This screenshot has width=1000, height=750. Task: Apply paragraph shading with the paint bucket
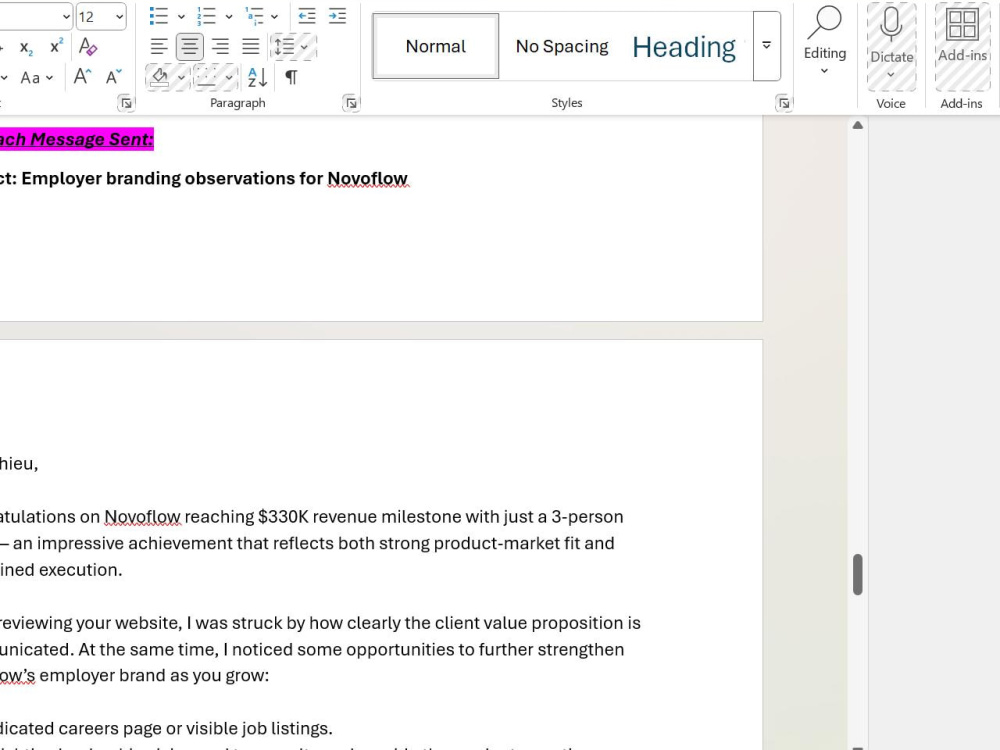[159, 77]
